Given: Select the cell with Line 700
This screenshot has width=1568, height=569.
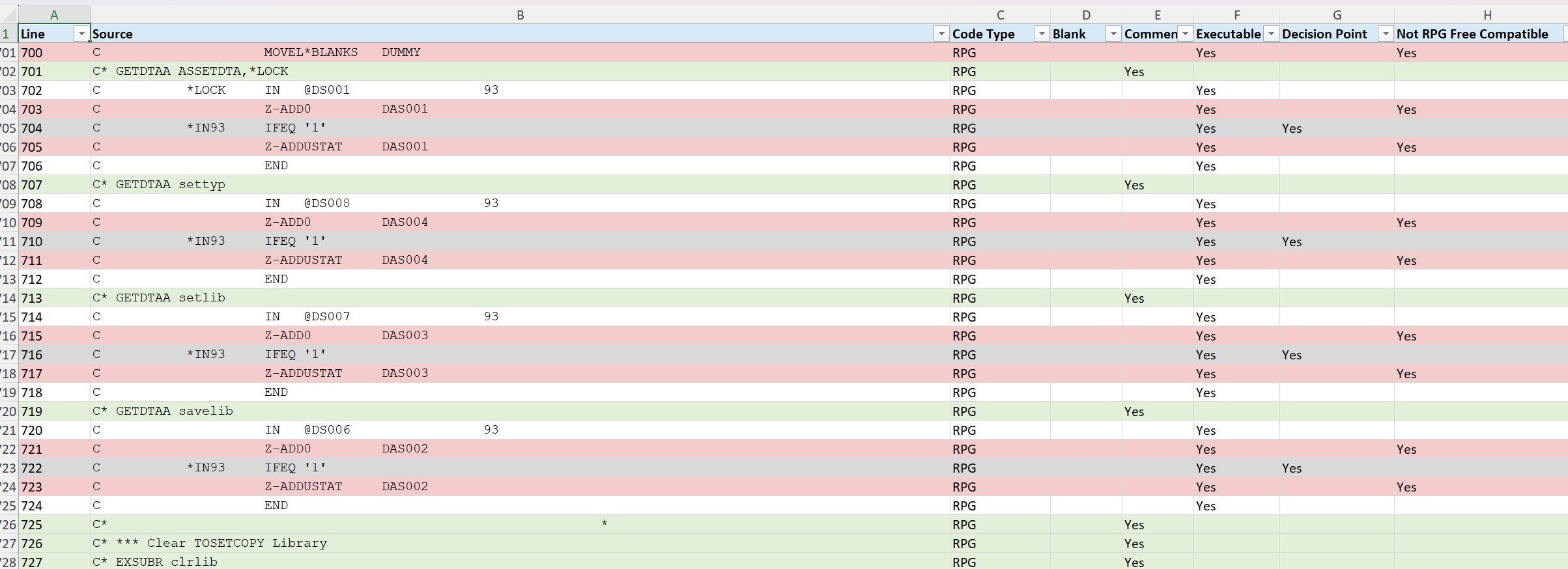Looking at the screenshot, I should coord(54,53).
